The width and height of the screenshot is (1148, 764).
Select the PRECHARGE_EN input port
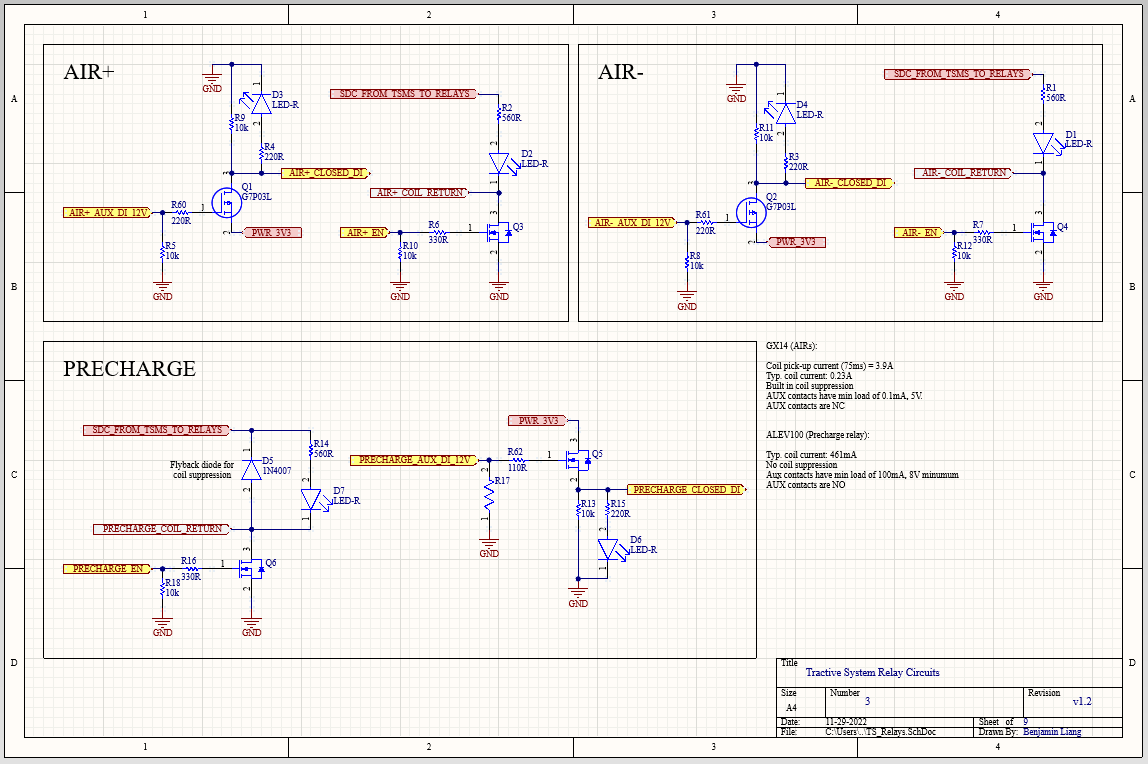coord(106,568)
